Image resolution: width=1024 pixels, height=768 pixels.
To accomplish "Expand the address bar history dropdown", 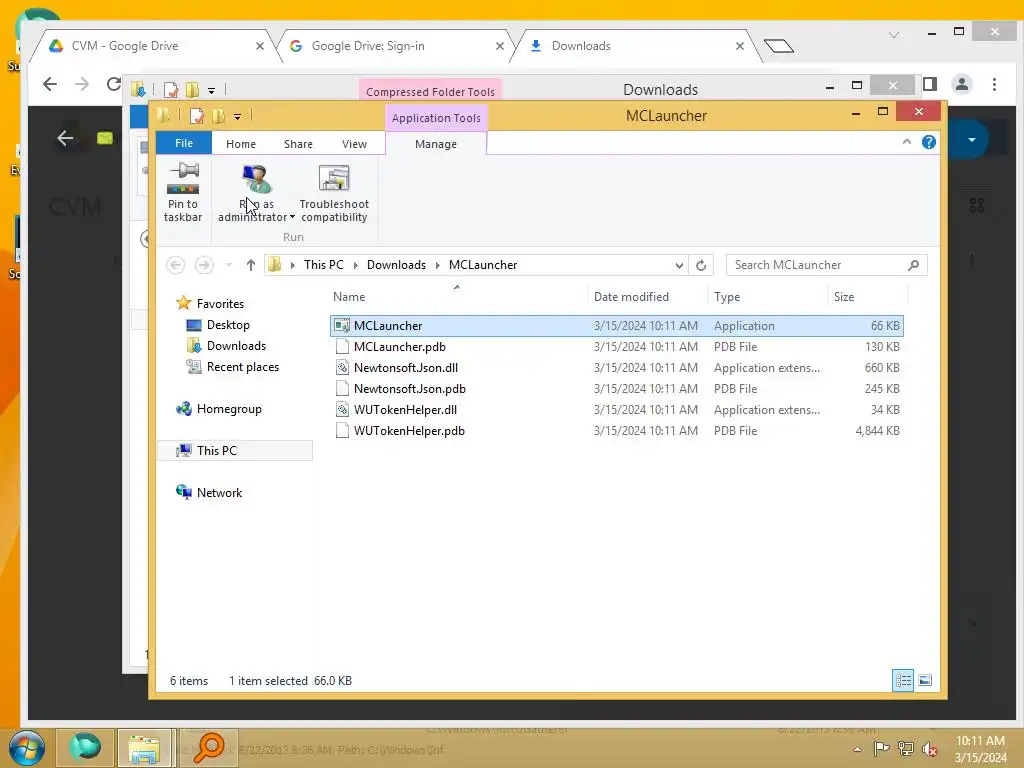I will 679,265.
